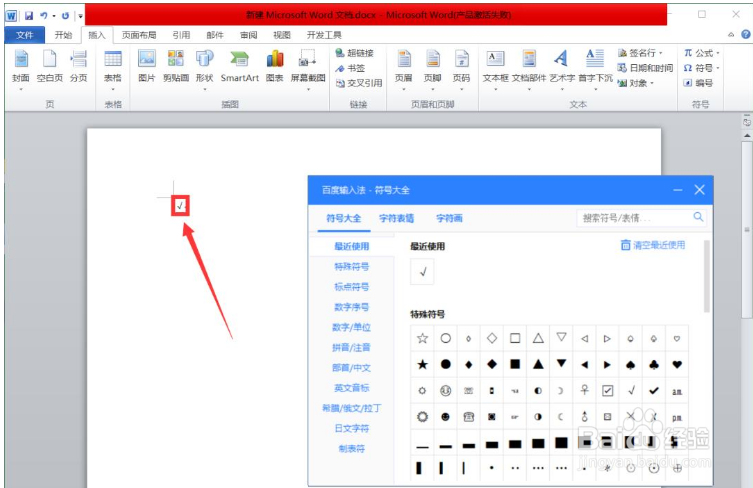
Task: Expand the Equation (公式) dropdown
Action: click(717, 53)
